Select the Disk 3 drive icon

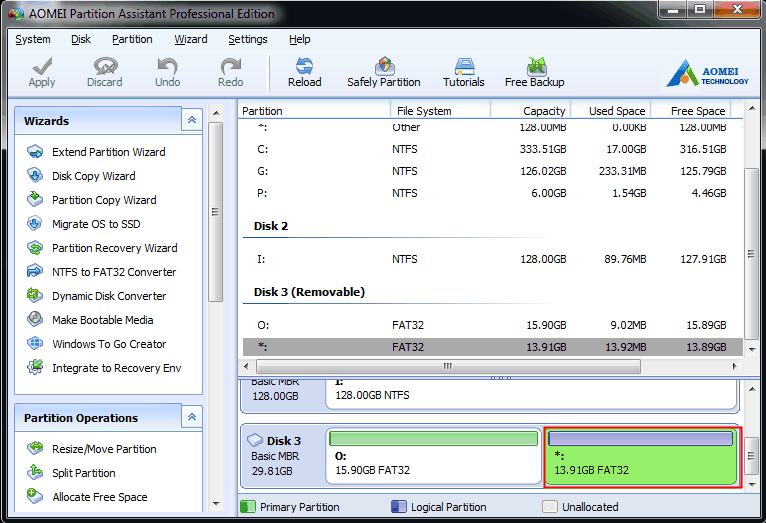coord(255,440)
